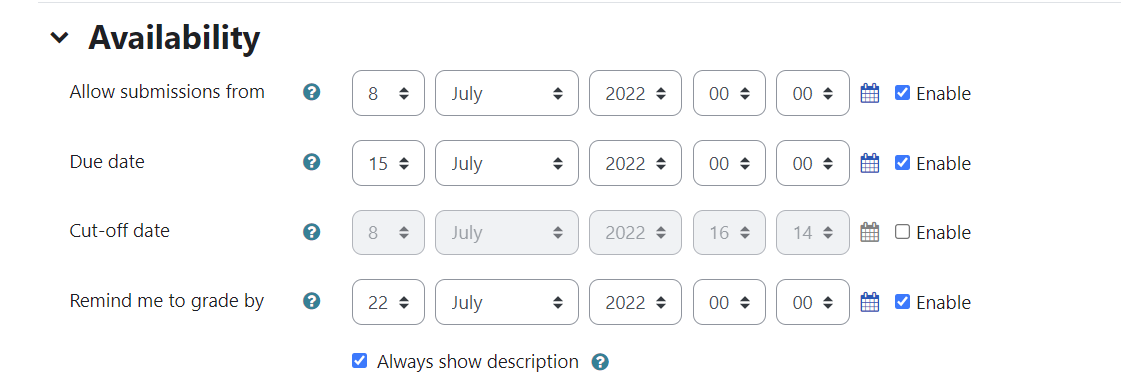Open calendar picker for Allow submissions from
The width and height of the screenshot is (1121, 388).
pos(869,93)
